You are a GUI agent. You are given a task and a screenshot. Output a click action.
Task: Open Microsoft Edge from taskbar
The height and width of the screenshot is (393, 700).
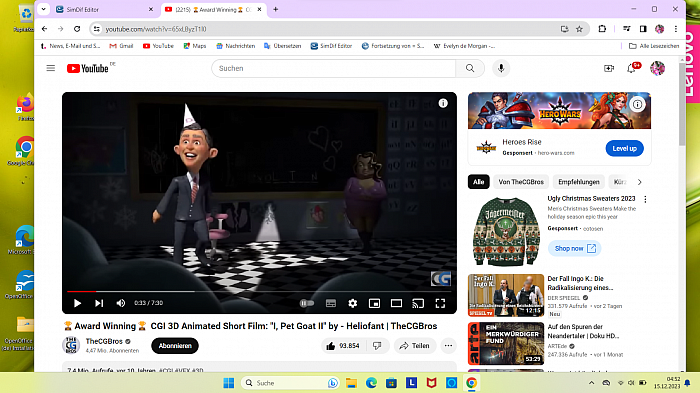click(x=371, y=383)
